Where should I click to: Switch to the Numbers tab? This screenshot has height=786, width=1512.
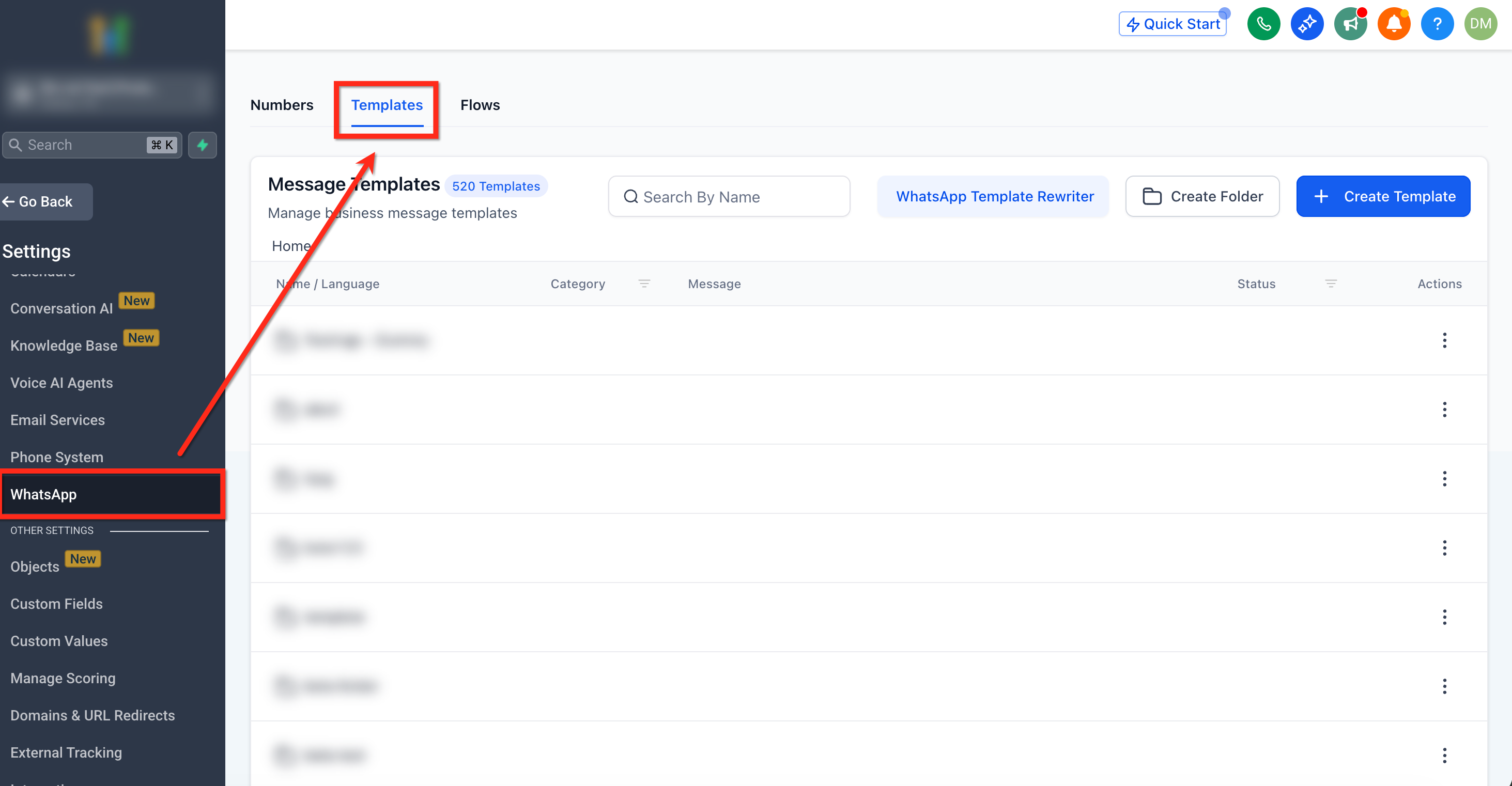[x=282, y=105]
